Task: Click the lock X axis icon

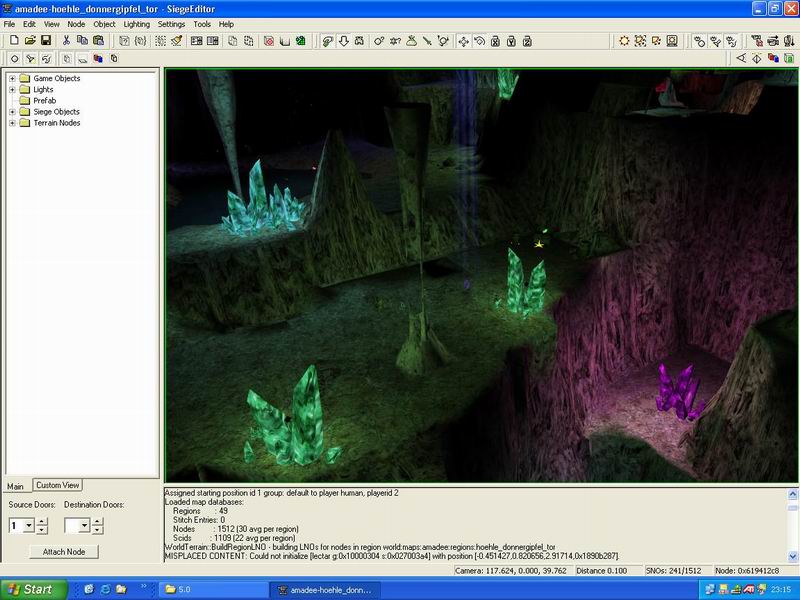Action: 496,41
